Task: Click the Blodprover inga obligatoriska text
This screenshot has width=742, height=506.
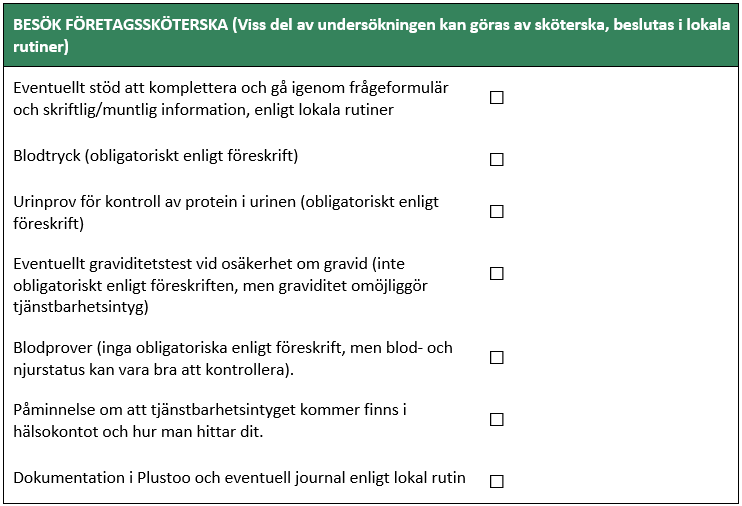Action: point(233,358)
